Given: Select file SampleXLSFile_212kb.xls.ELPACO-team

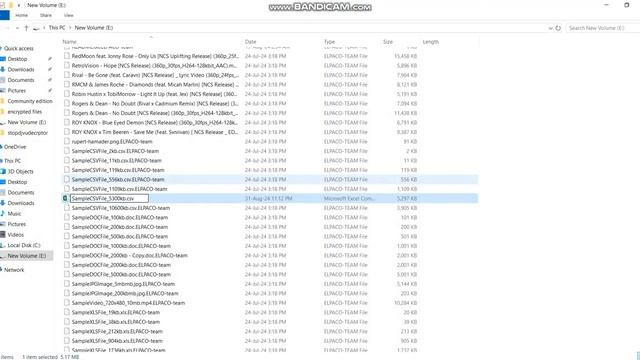Looking at the screenshot, I should point(117,331).
